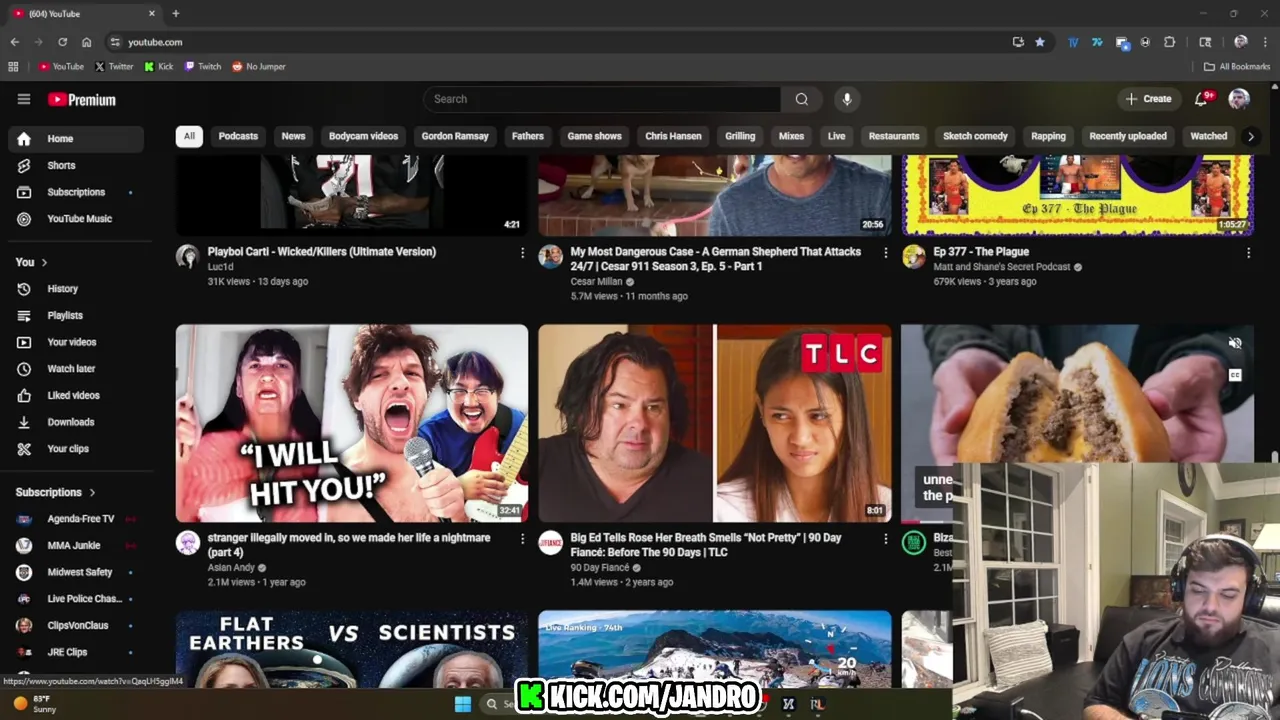1280x720 pixels.
Task: Open Twitch bookmark in bookmarks bar
Action: 203,66
